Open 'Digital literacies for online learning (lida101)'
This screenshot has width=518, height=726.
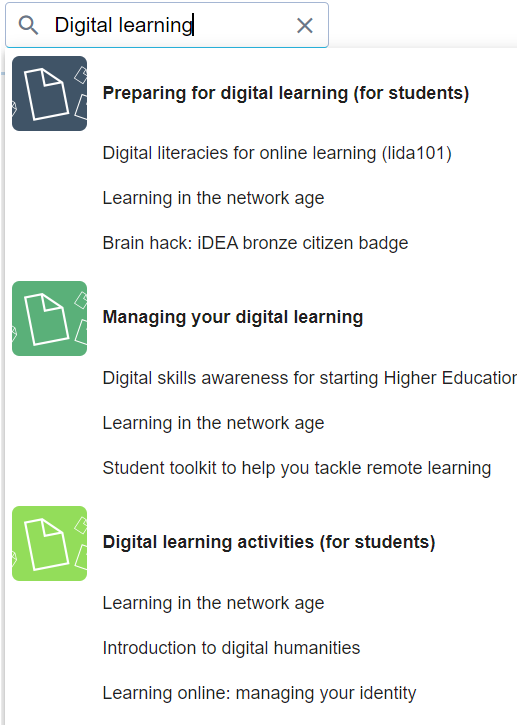tap(277, 153)
